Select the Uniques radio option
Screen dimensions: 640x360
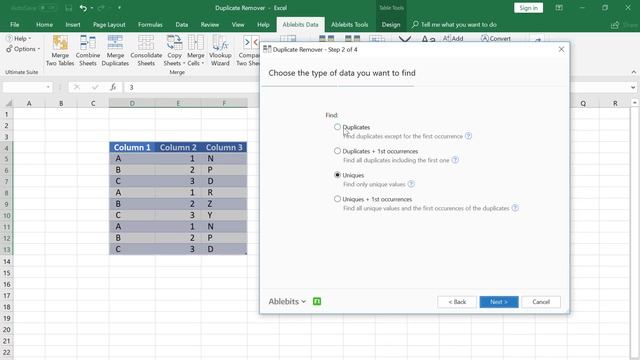click(x=337, y=175)
